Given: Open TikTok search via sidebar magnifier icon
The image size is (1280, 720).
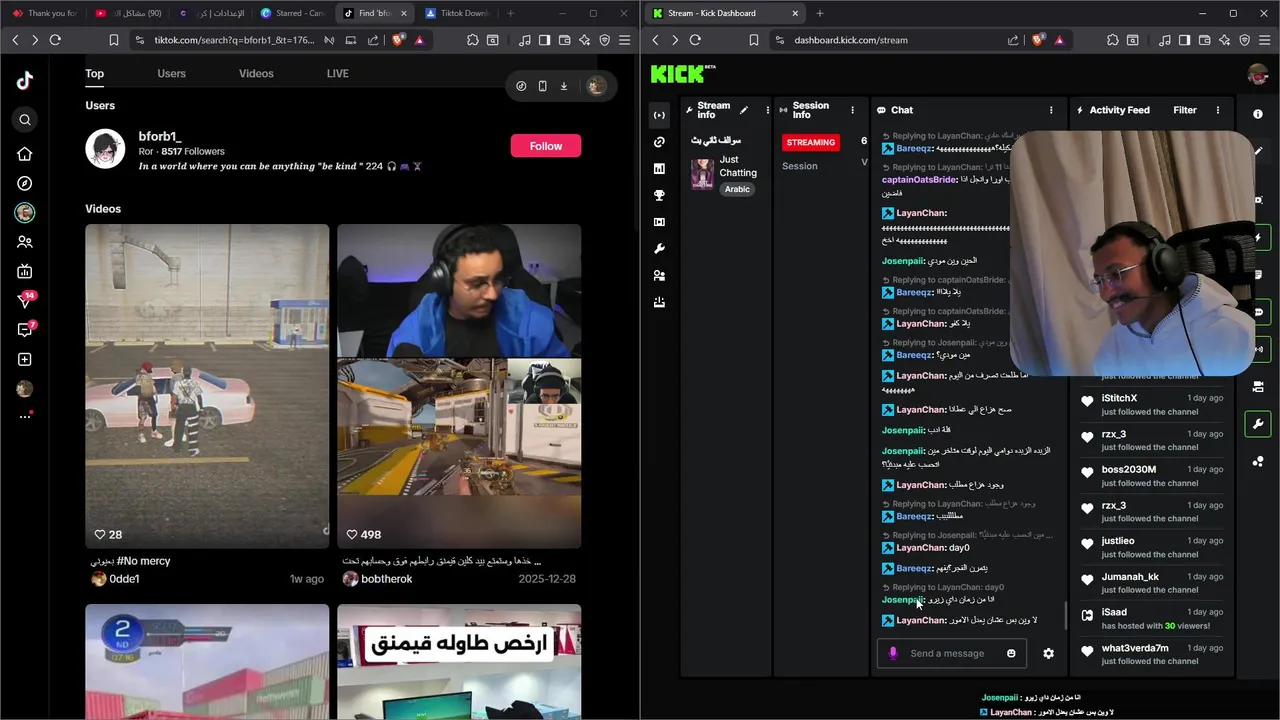Looking at the screenshot, I should tap(25, 120).
